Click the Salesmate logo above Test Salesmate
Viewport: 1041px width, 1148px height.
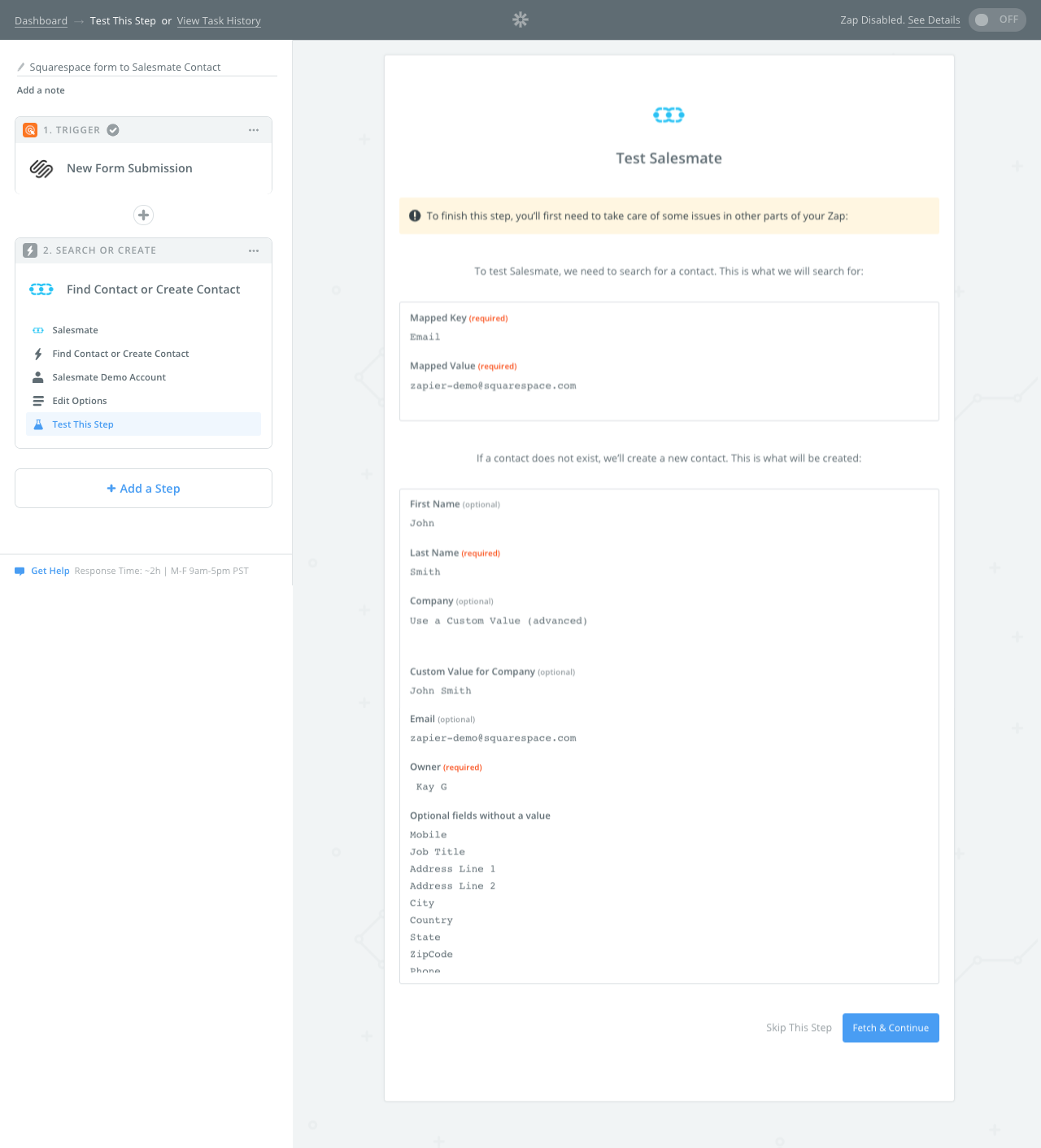[x=669, y=115]
